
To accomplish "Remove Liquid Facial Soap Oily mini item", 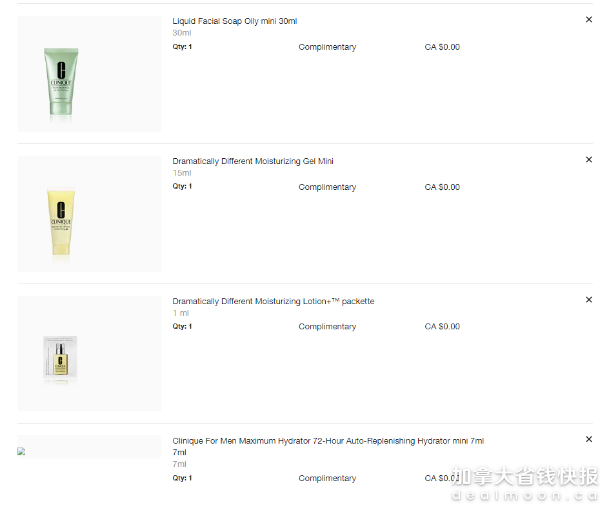I will coord(589,20).
